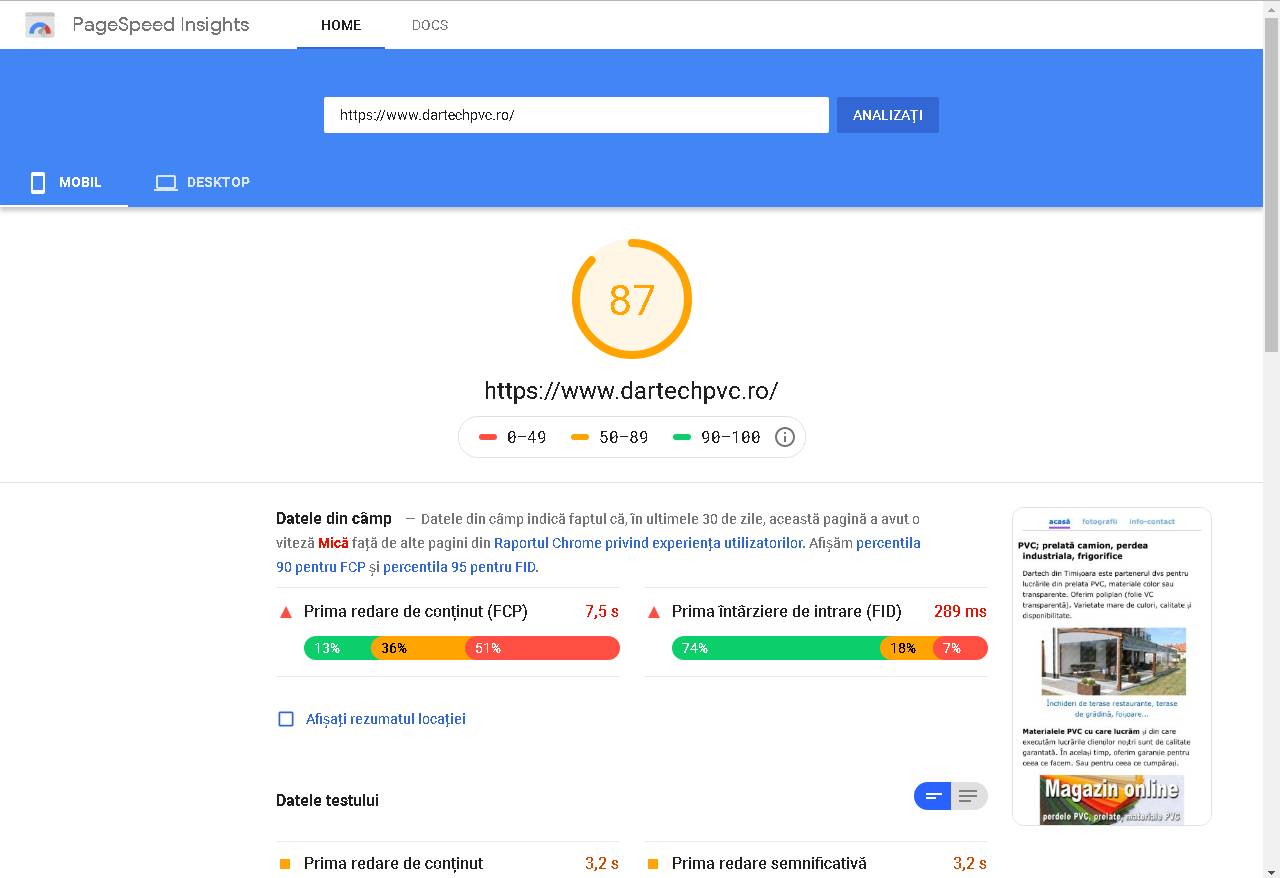1280x878 pixels.
Task: Click the red triangle beside FID field metric
Action: [x=654, y=612]
